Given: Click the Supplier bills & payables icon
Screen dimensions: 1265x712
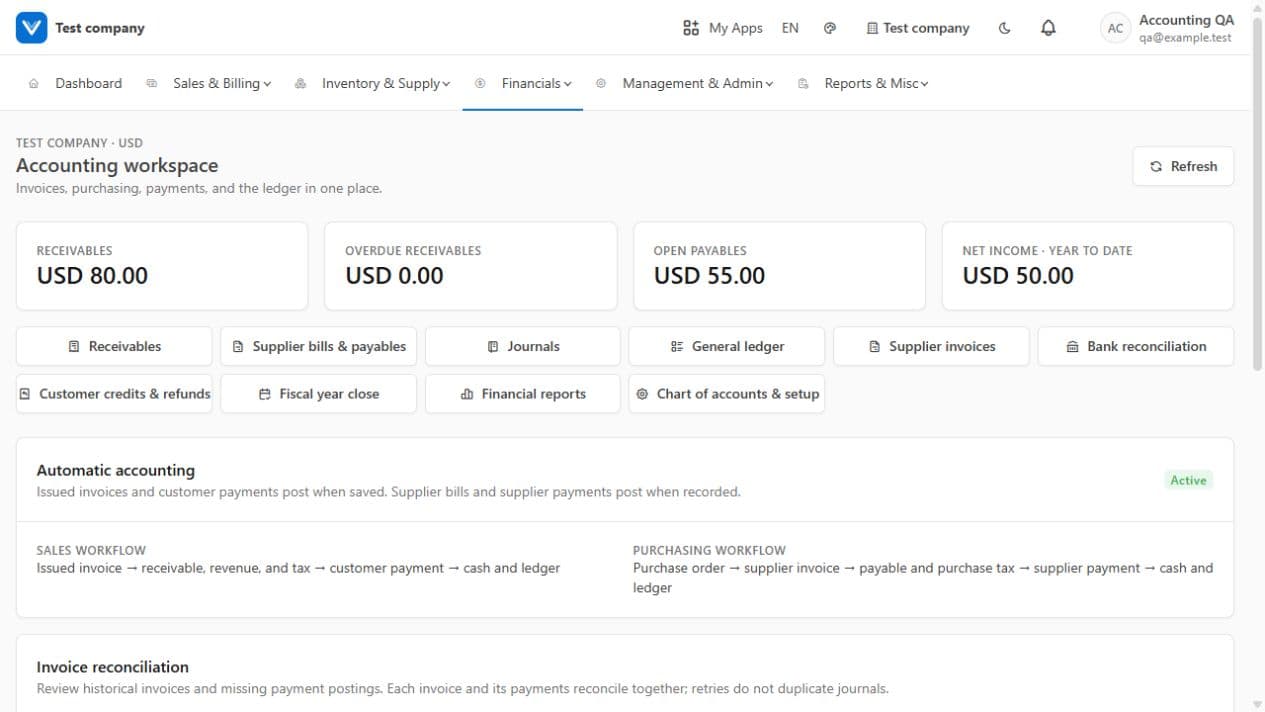Looking at the screenshot, I should [238, 347].
